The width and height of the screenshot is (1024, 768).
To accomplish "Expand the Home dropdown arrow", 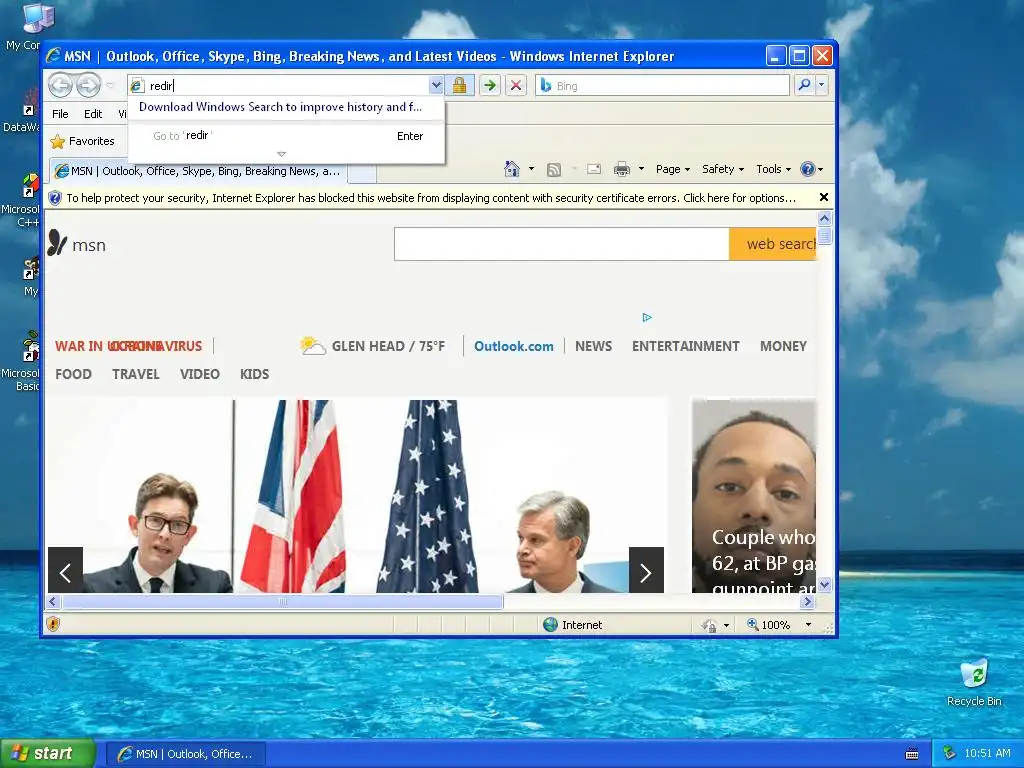I will pos(531,169).
